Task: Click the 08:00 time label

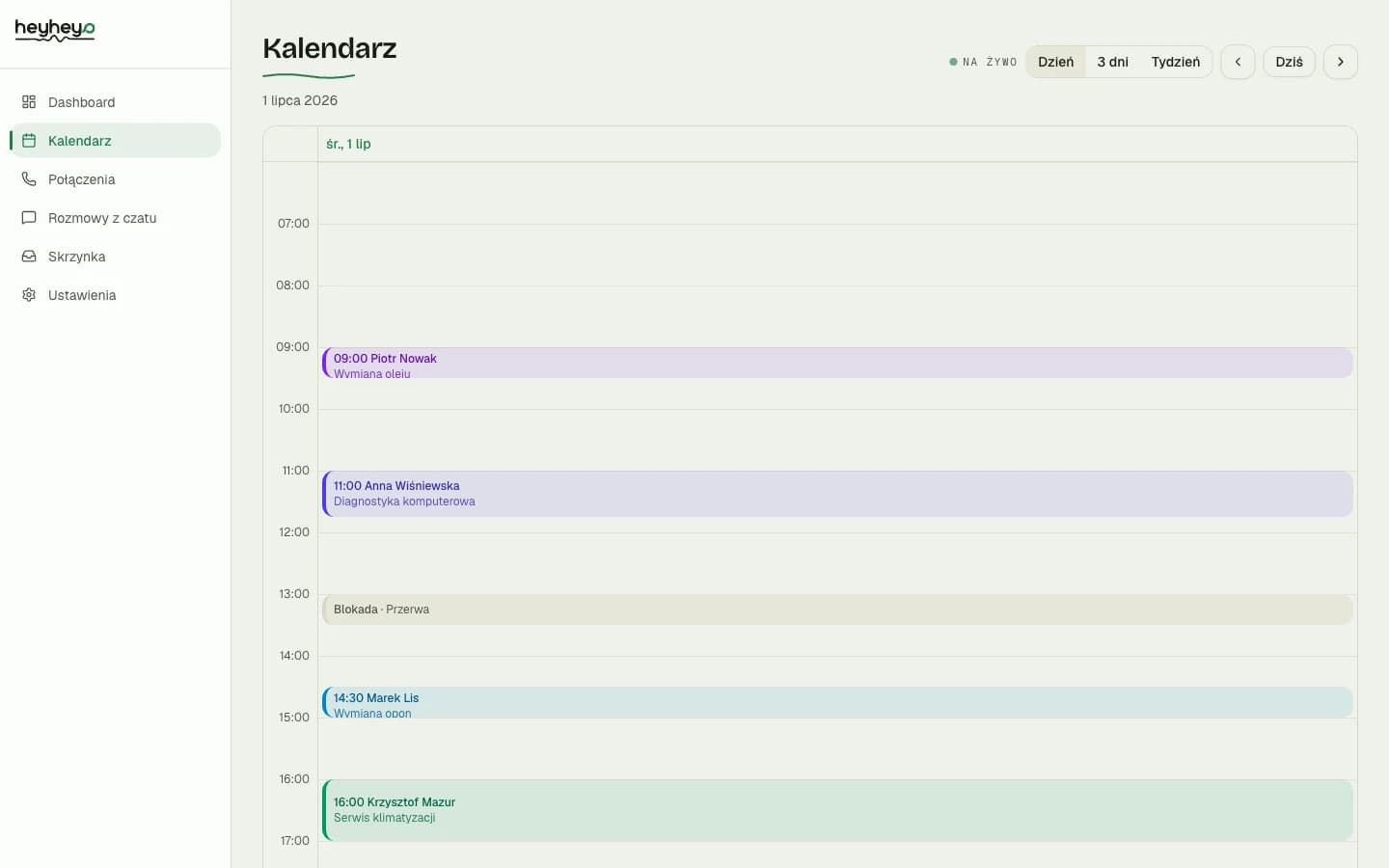Action: (x=292, y=285)
